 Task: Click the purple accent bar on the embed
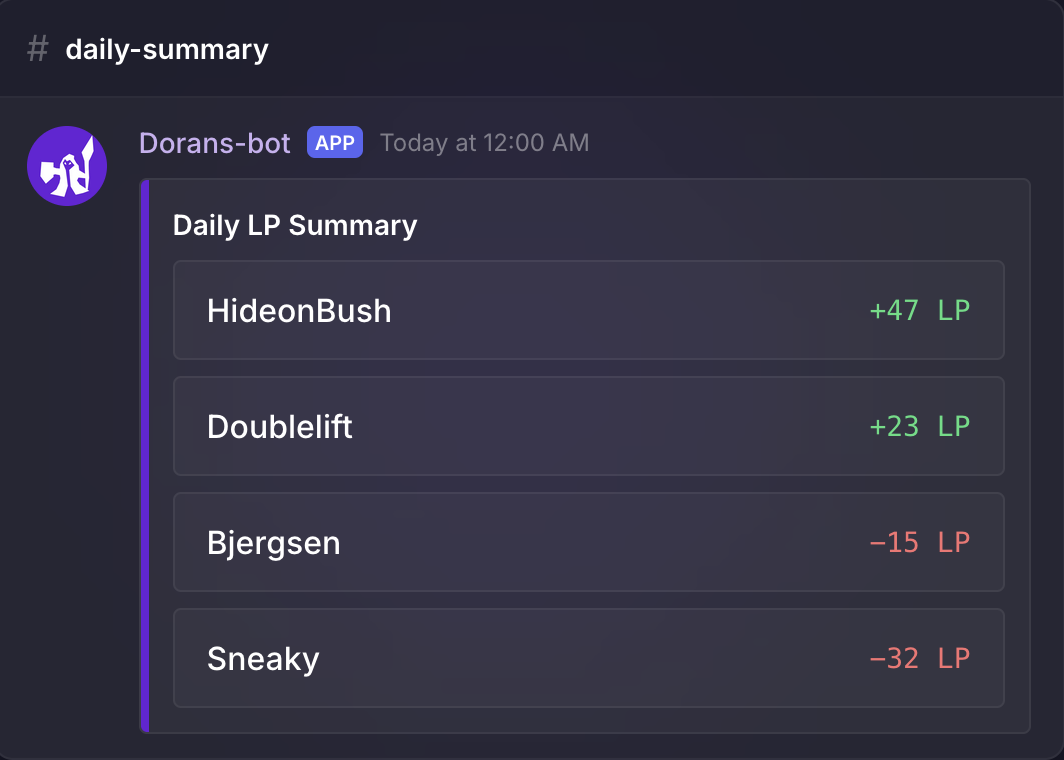tap(145, 455)
